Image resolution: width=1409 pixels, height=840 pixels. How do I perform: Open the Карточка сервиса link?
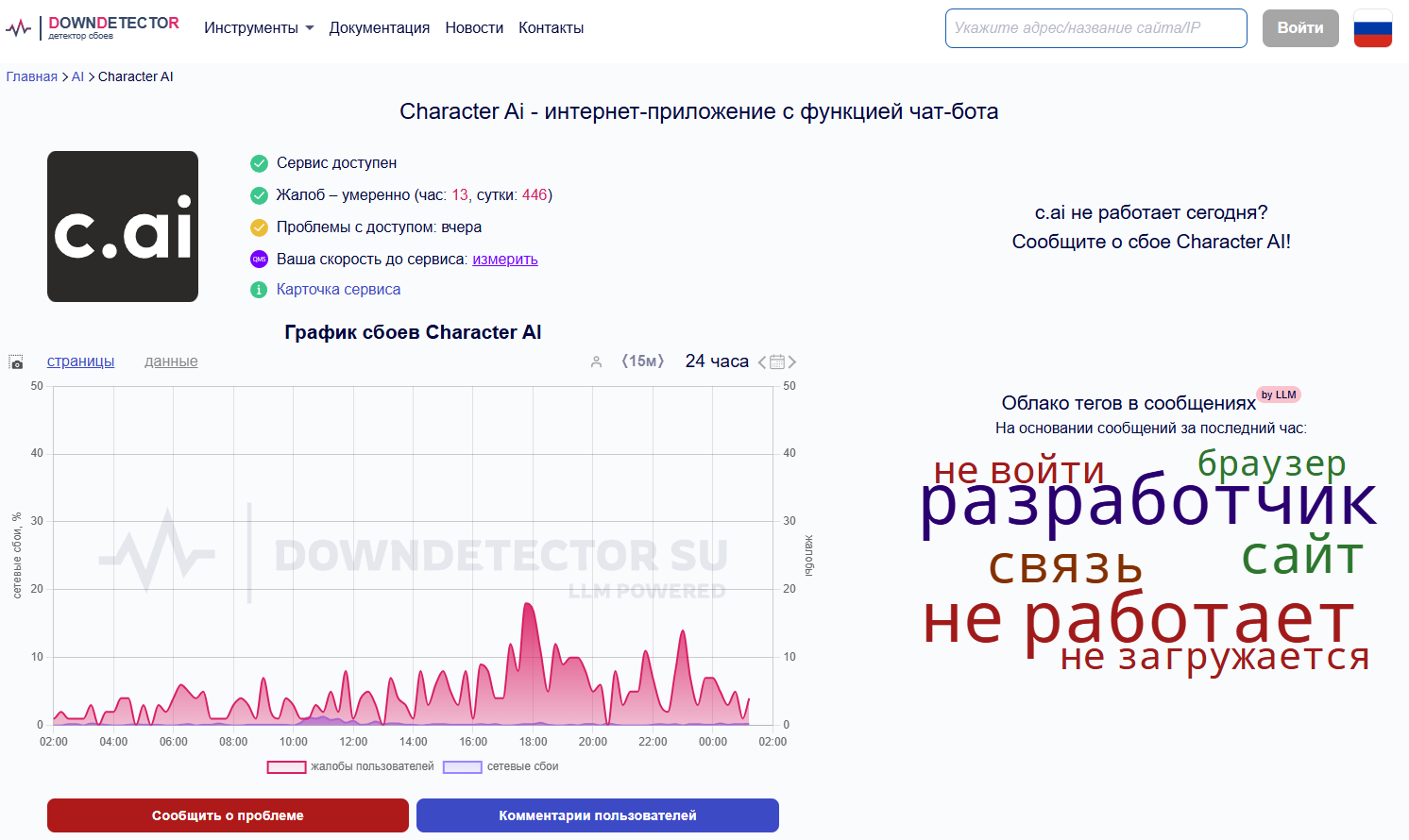tap(338, 290)
